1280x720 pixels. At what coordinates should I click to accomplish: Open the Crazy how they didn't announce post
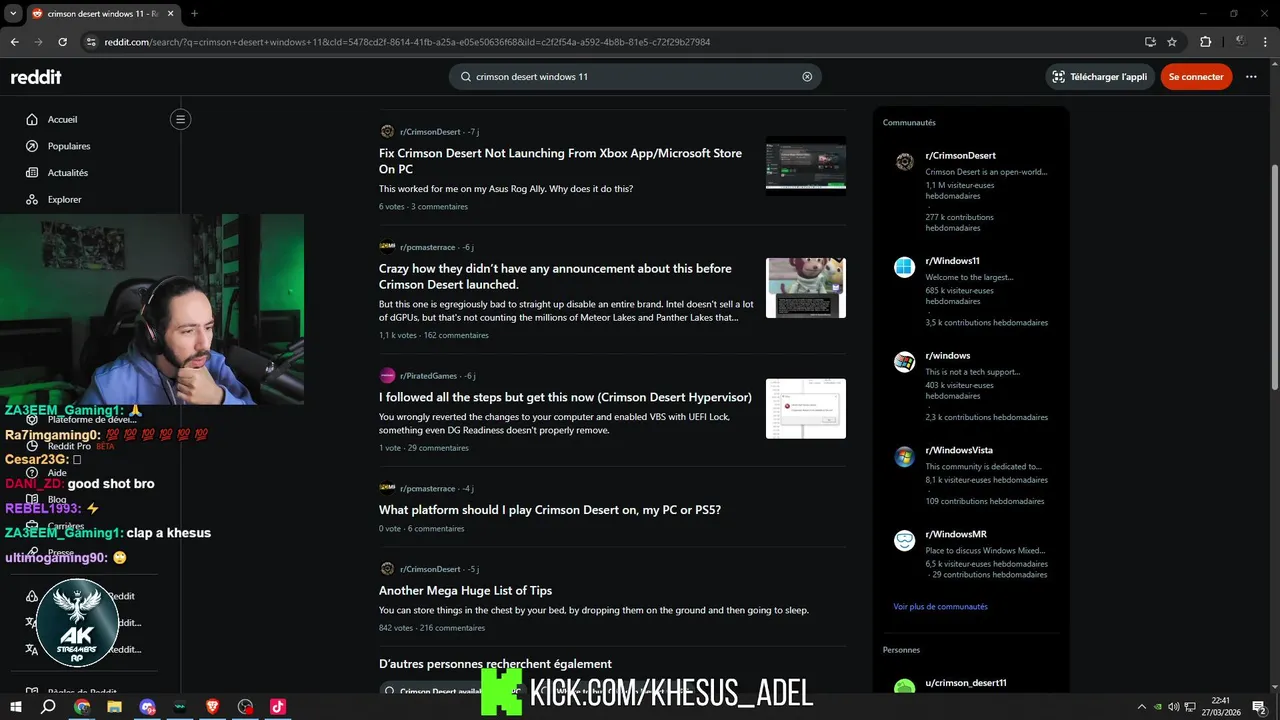point(555,276)
